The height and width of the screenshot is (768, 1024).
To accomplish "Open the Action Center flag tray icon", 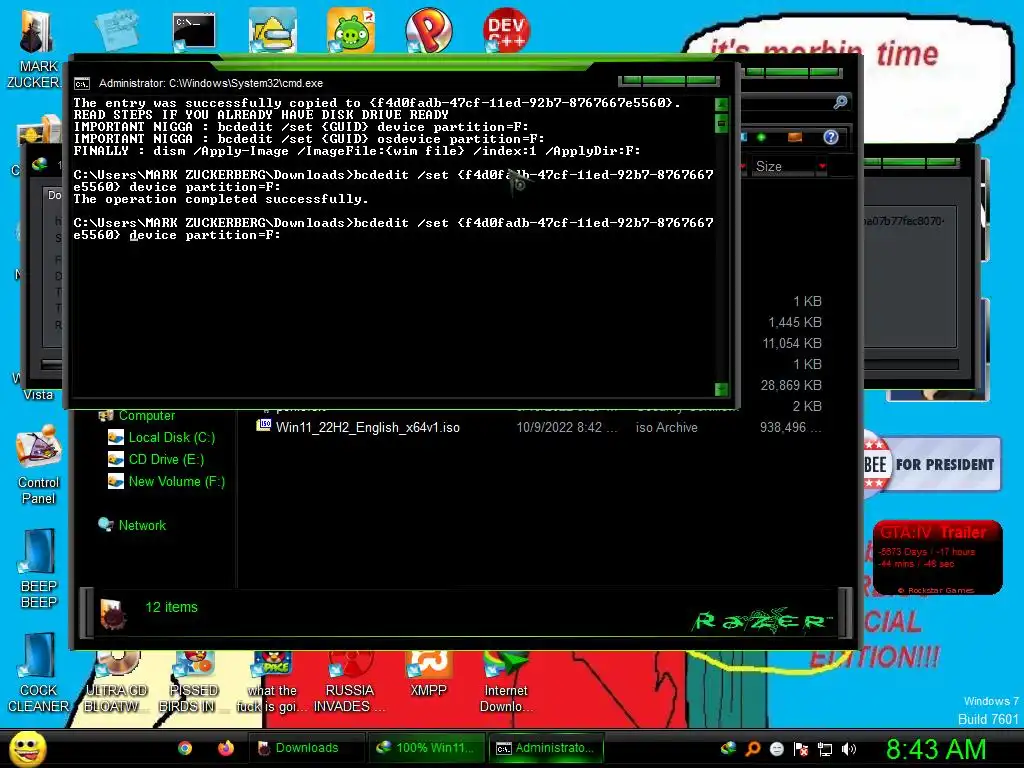I will tap(801, 748).
